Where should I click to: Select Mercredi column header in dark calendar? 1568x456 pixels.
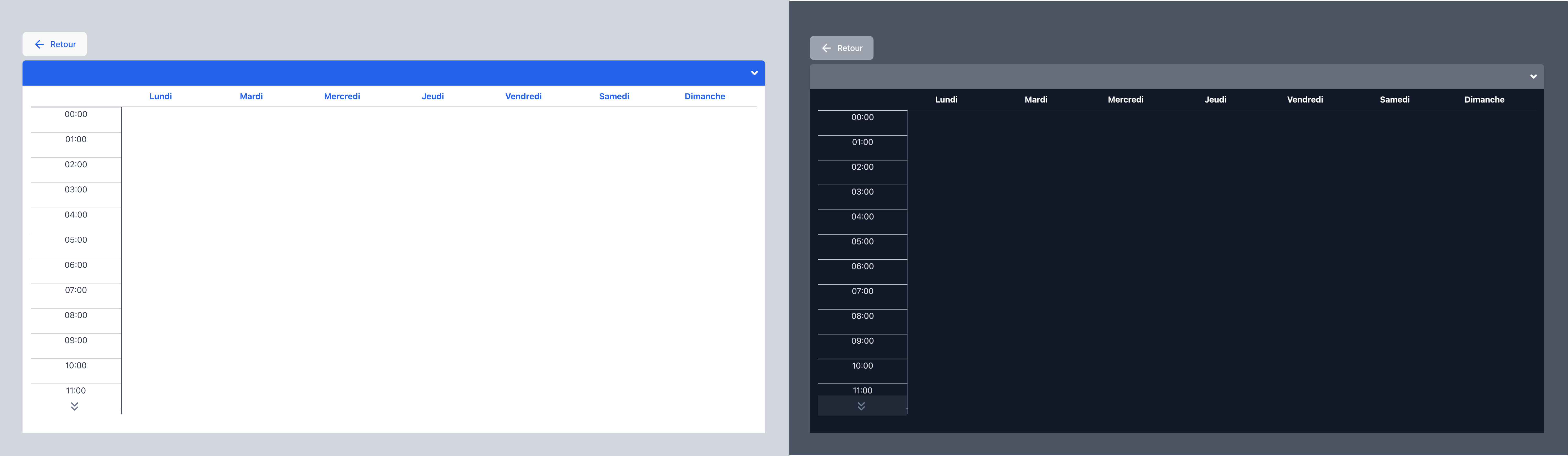pos(1126,99)
